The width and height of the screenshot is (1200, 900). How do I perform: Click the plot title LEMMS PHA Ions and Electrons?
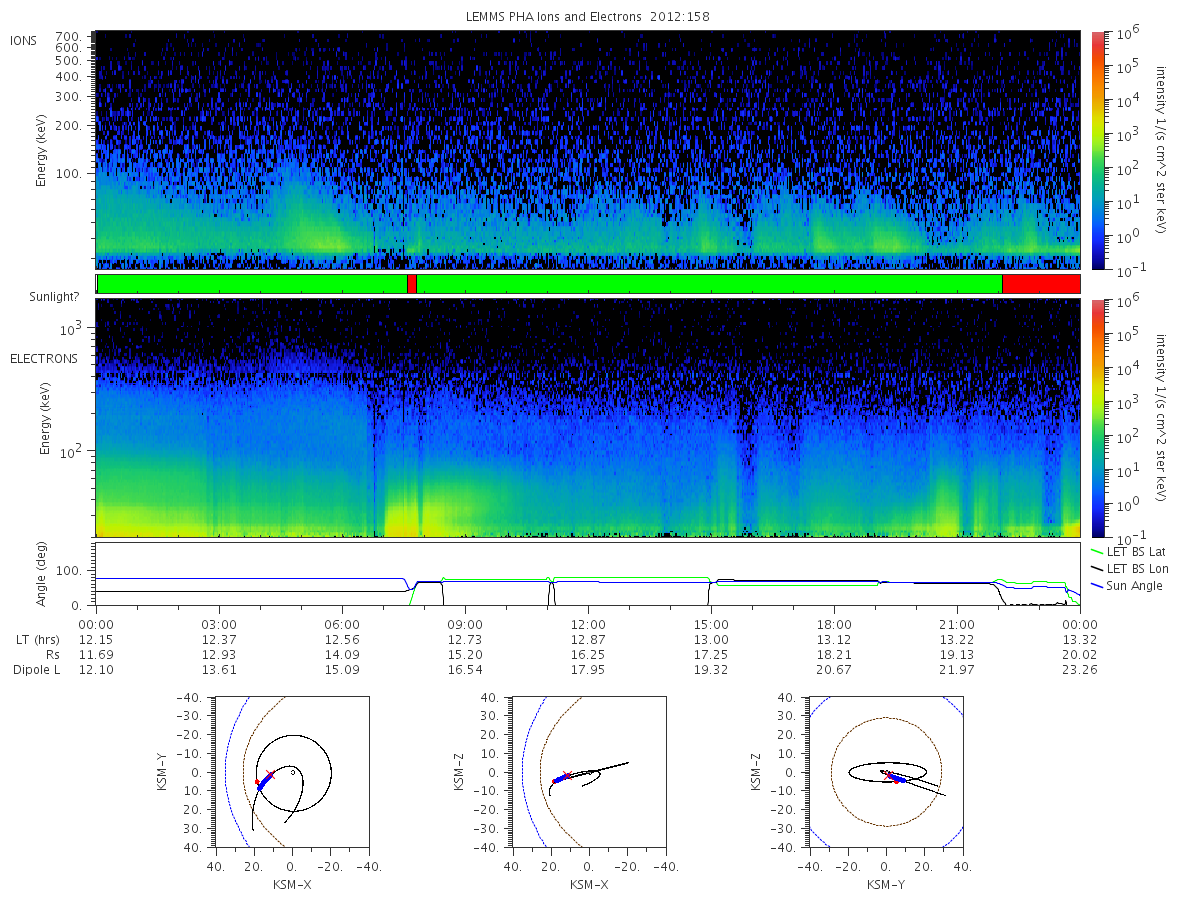[x=588, y=17]
